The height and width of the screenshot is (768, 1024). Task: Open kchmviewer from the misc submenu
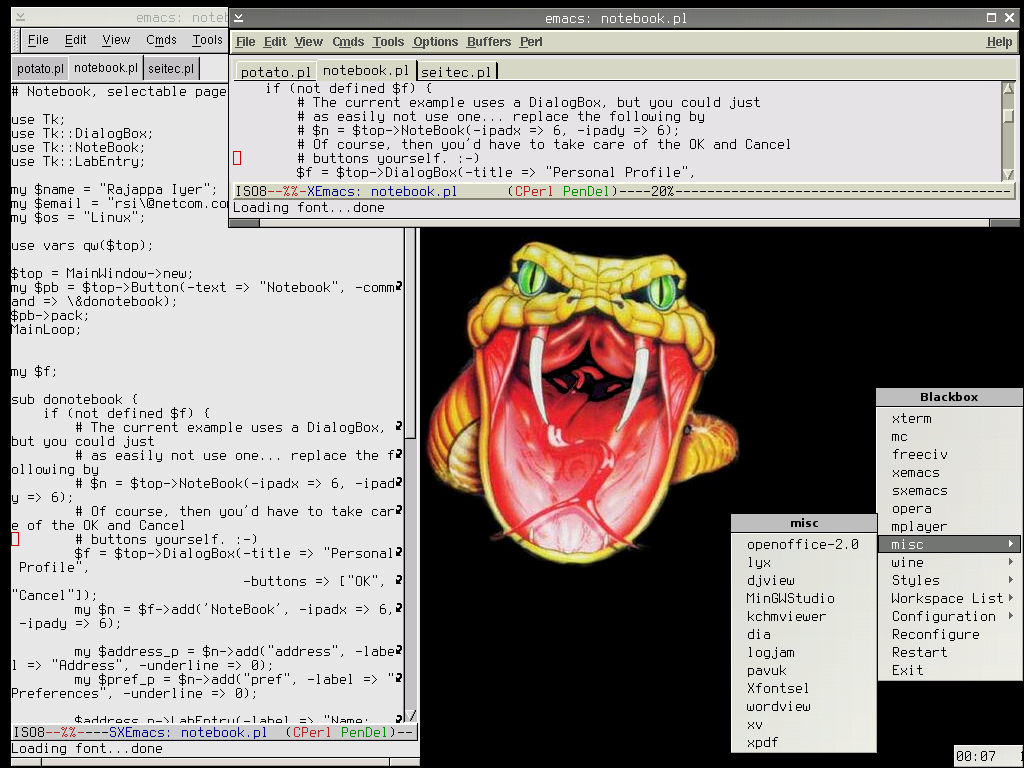click(x=804, y=616)
